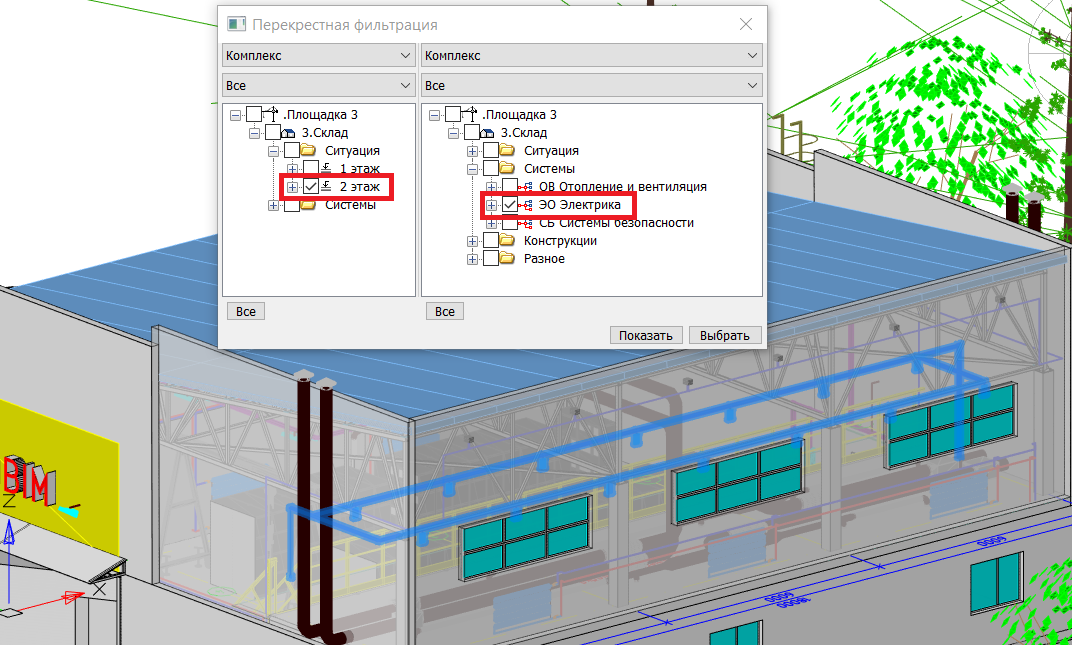Enable the СБ Системы безопасности checkbox
The height and width of the screenshot is (645, 1072).
[x=511, y=225]
